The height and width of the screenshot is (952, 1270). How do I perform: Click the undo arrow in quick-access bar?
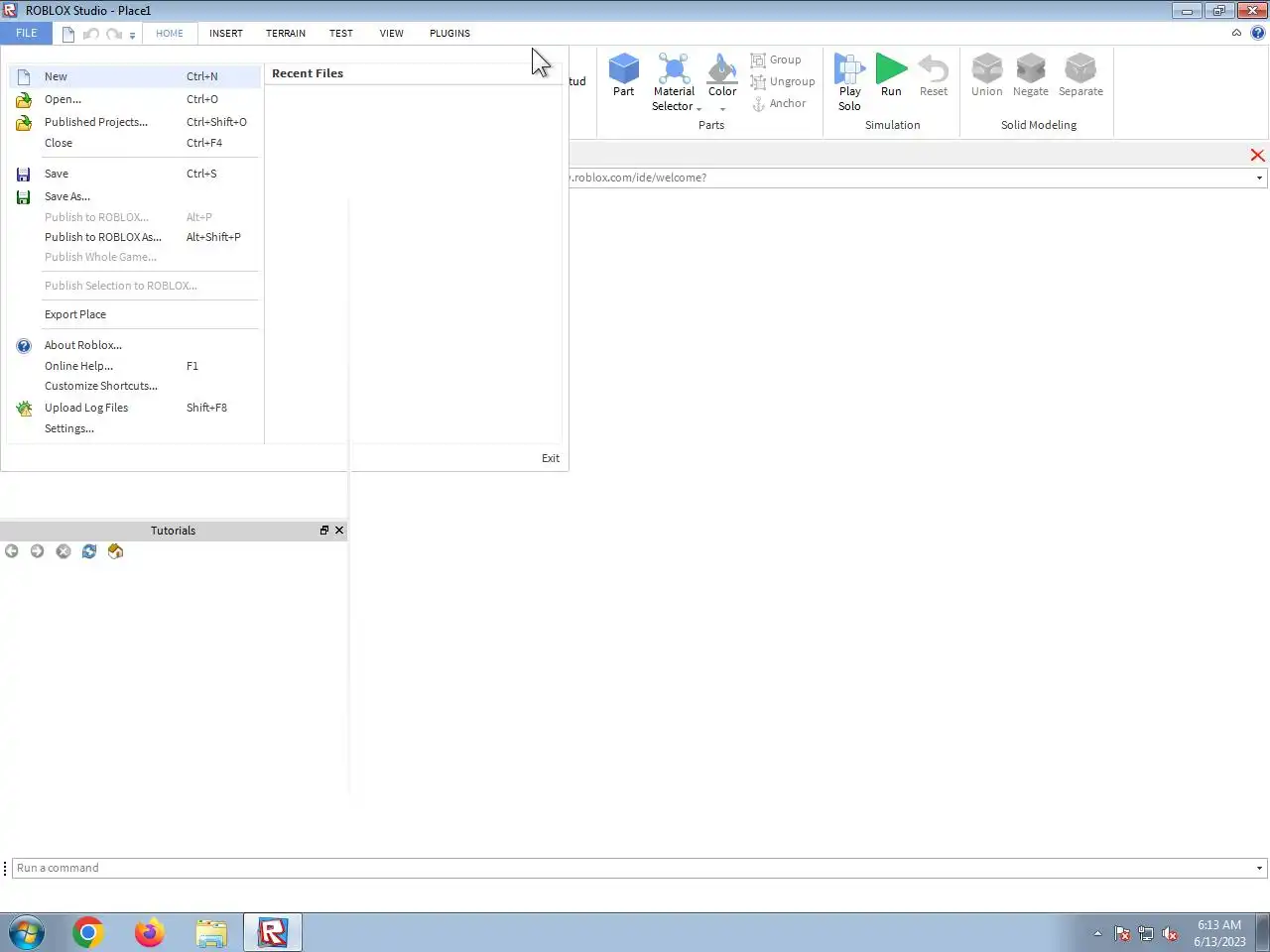tap(90, 34)
